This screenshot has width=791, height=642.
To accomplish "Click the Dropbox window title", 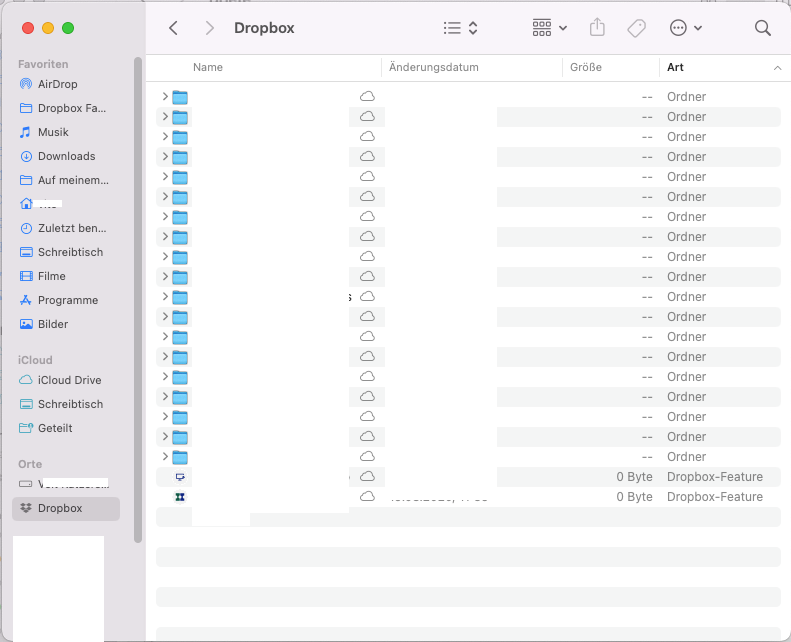I will tap(264, 28).
